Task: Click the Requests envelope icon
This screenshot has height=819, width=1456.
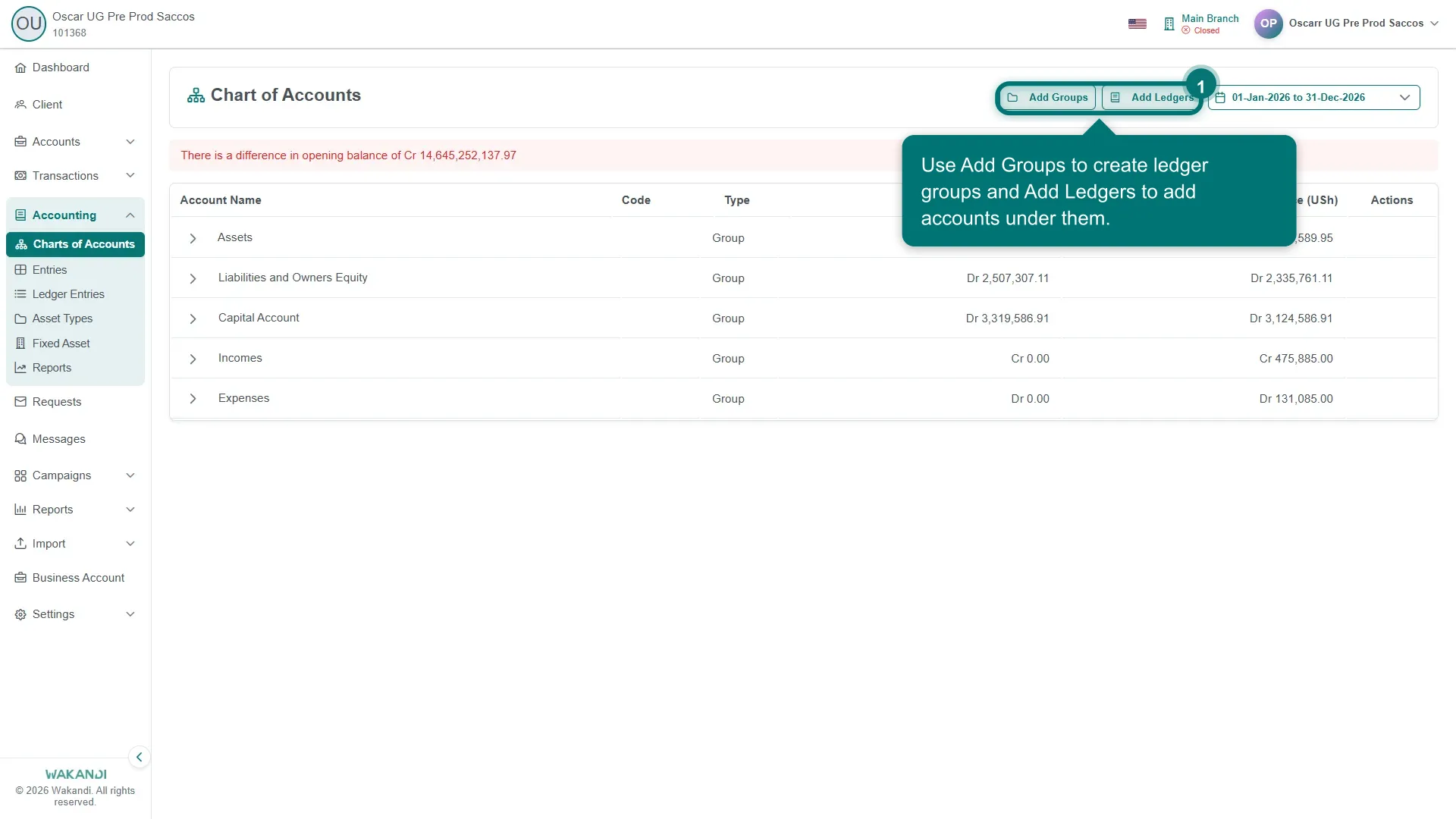Action: coord(20,402)
